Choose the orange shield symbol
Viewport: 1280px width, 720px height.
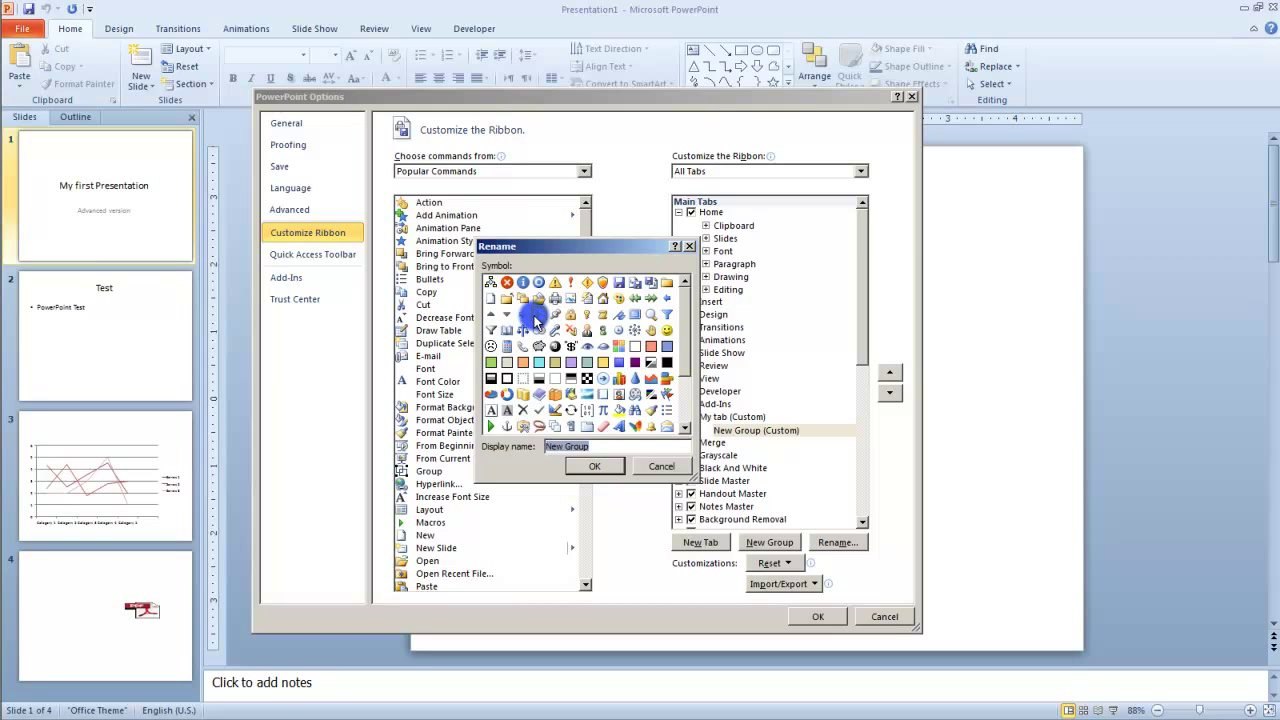click(603, 282)
